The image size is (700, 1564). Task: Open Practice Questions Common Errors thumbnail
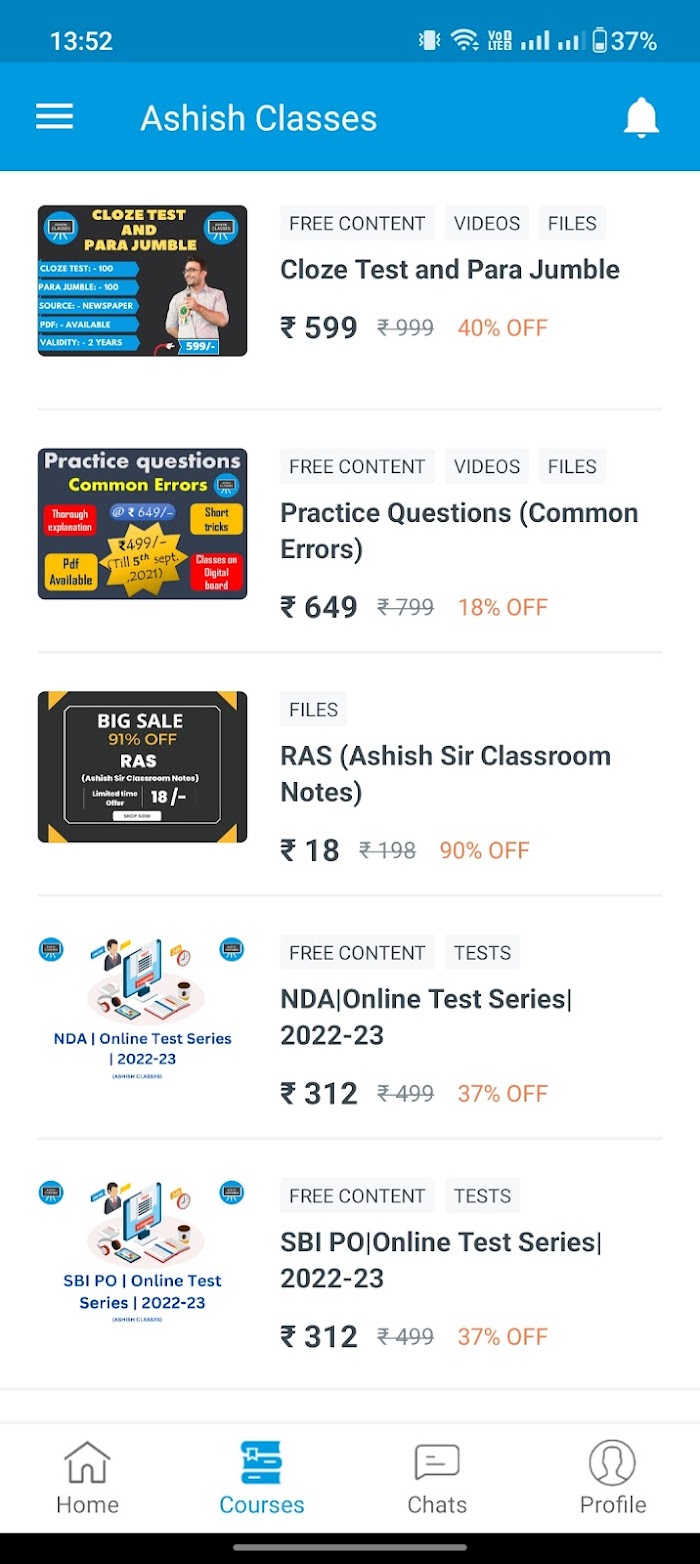142,524
